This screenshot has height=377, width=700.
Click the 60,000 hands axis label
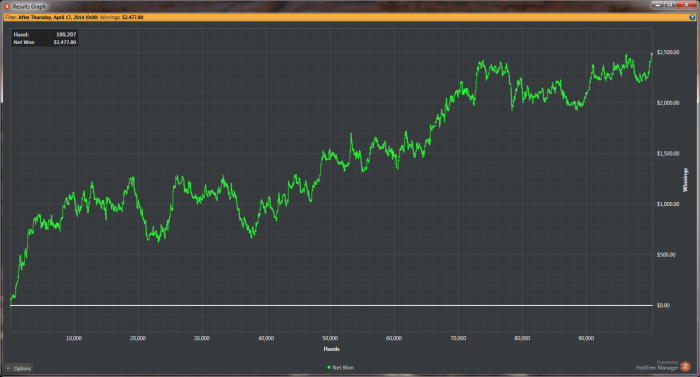(x=394, y=338)
